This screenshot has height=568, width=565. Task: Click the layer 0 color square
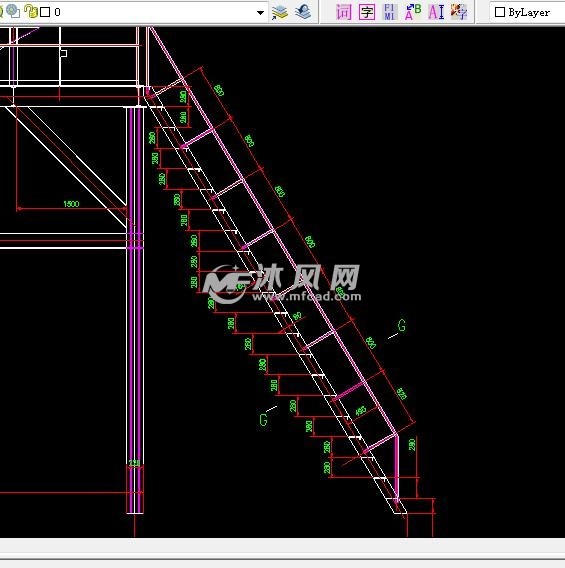tap(45, 12)
